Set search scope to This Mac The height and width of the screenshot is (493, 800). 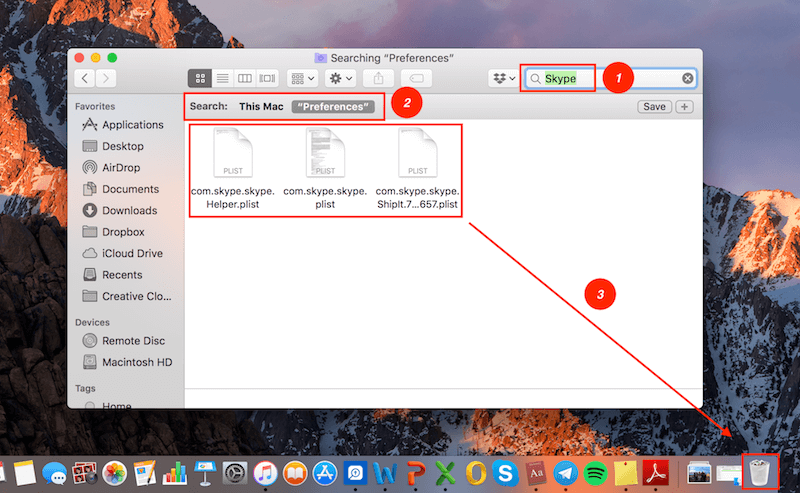261,106
